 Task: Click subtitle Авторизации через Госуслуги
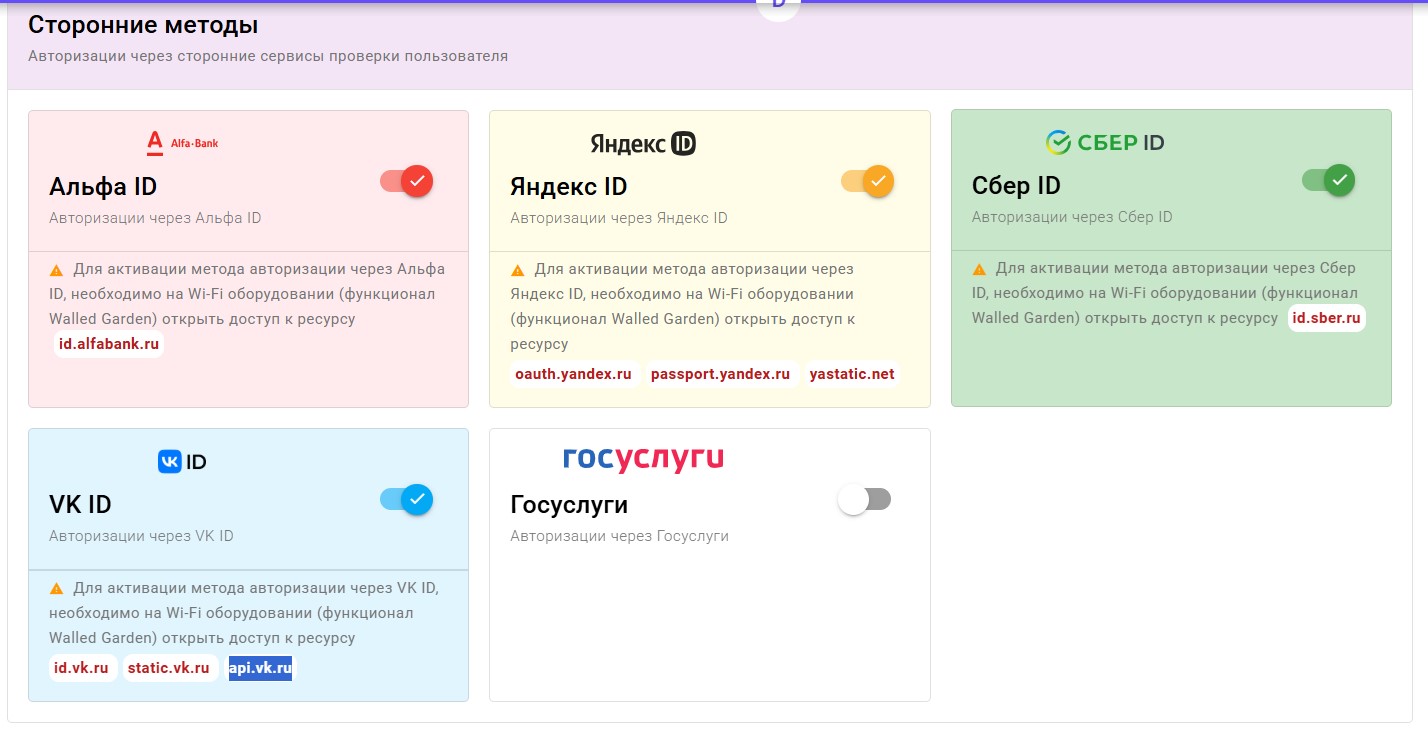619,536
